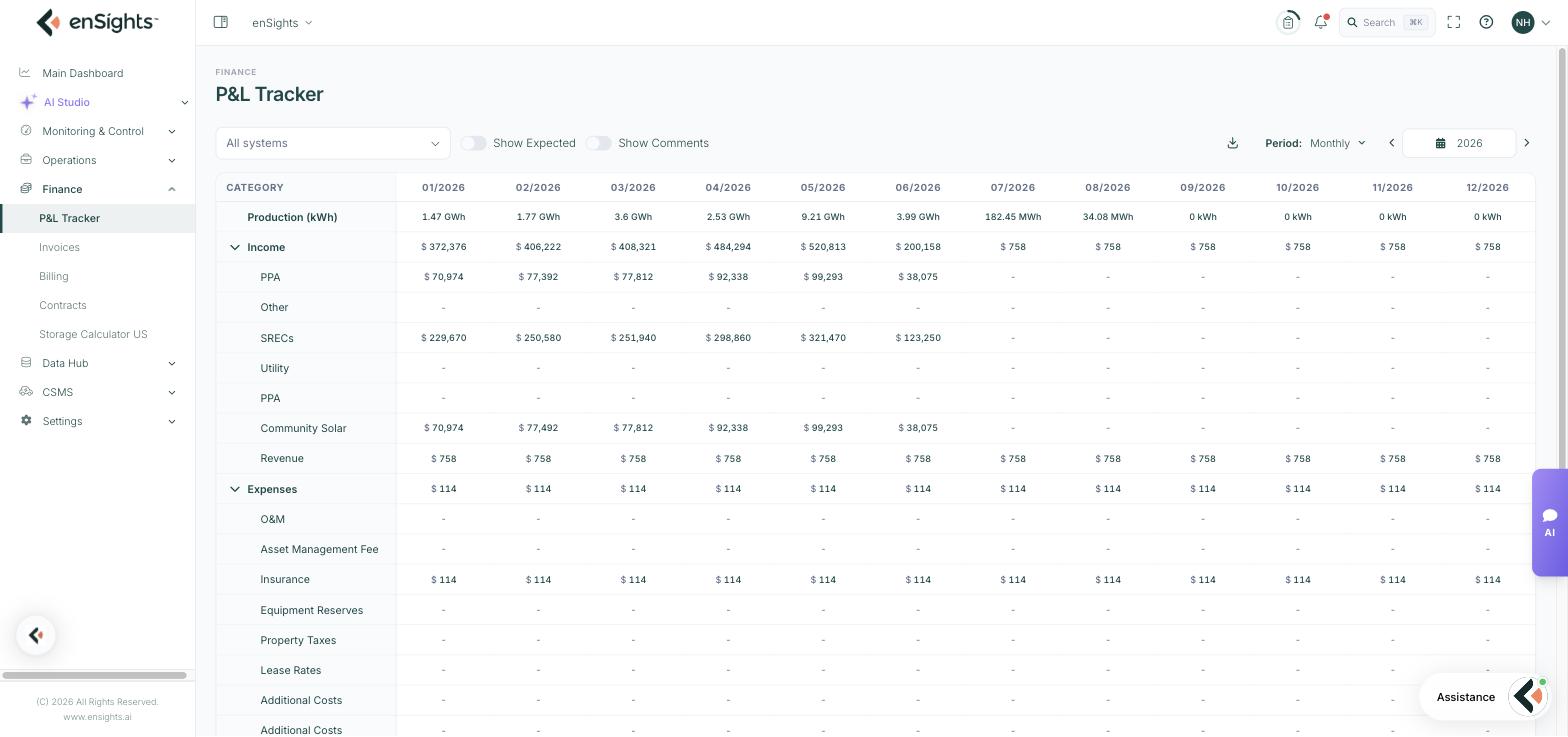Select P&L Tracker in sidebar

click(97, 218)
